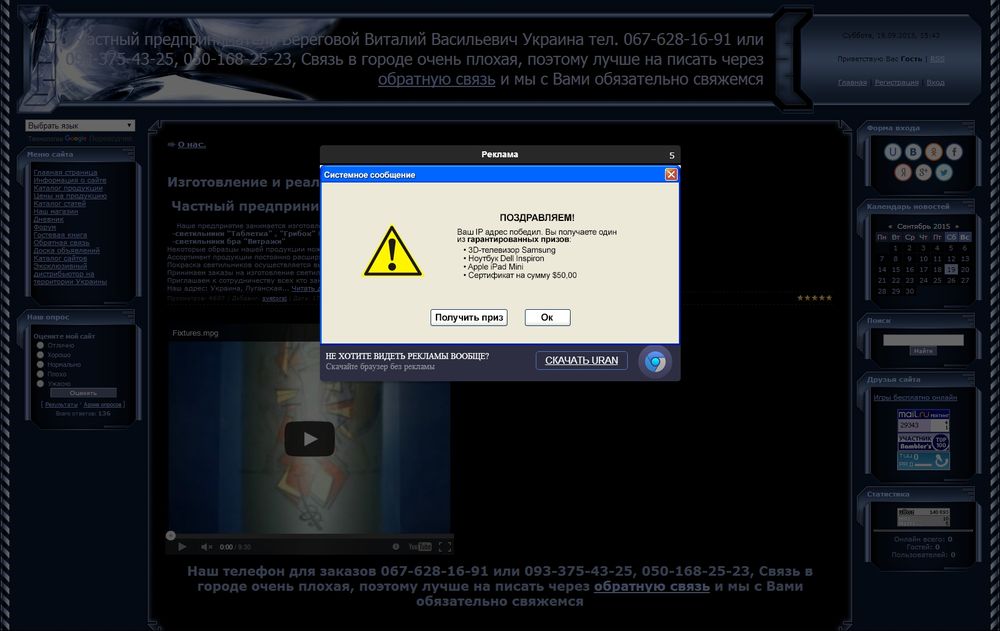Open Каталог продукции in the site menu
The height and width of the screenshot is (631, 1000).
pos(68,188)
